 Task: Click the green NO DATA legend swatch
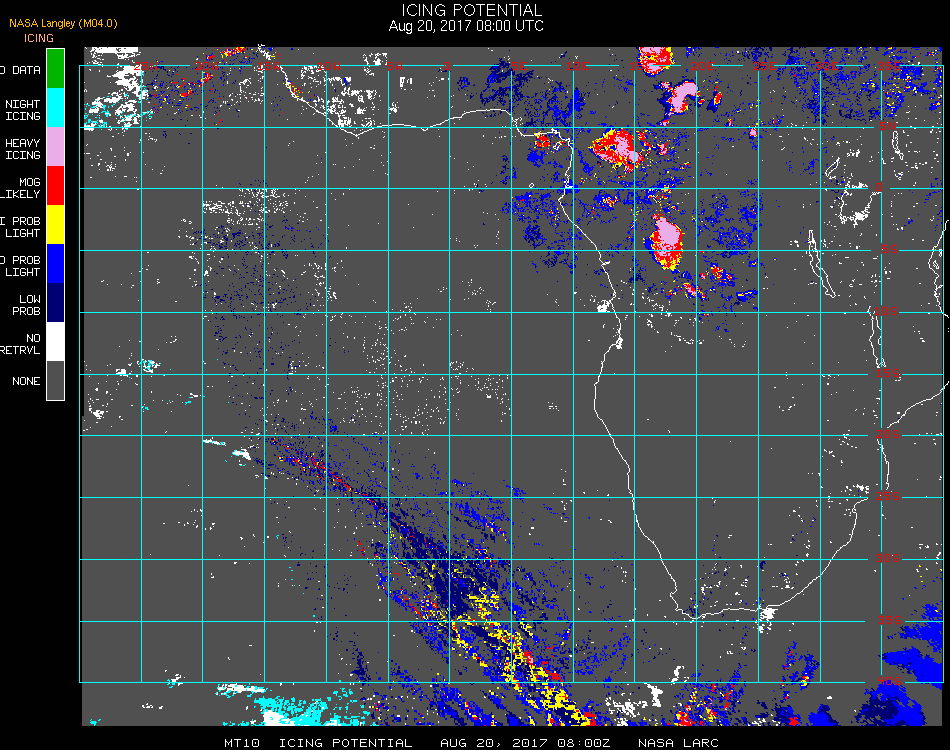(55, 68)
